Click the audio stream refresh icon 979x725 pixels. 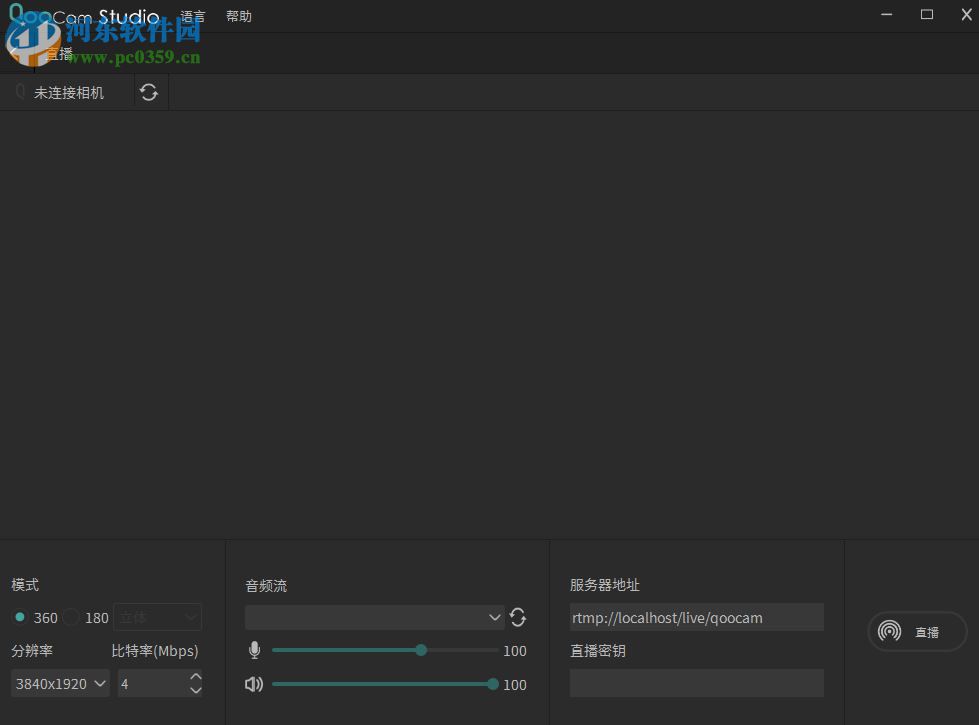518,617
